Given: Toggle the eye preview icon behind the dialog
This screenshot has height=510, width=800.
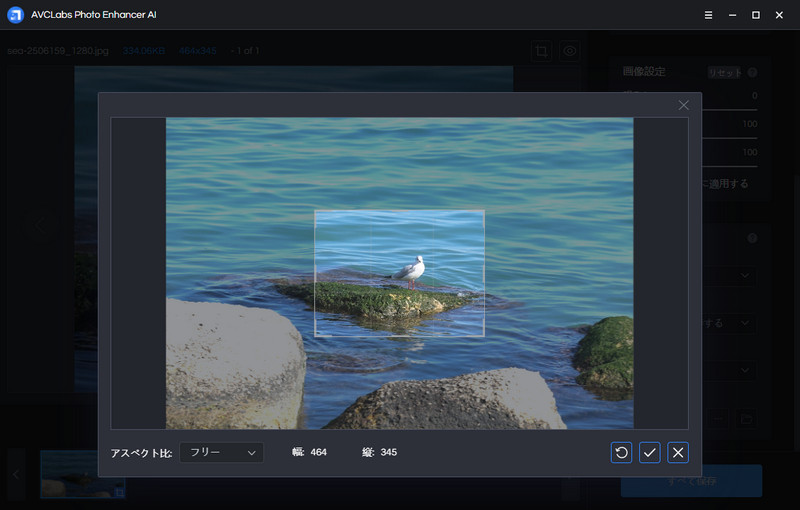Looking at the screenshot, I should tap(569, 51).
